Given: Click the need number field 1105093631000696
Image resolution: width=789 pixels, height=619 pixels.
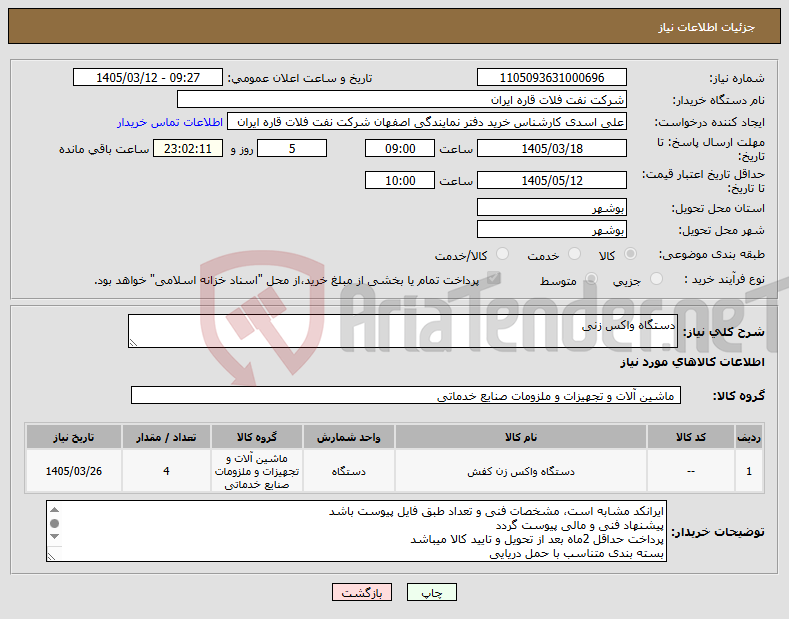Looking at the screenshot, I should click(x=551, y=78).
